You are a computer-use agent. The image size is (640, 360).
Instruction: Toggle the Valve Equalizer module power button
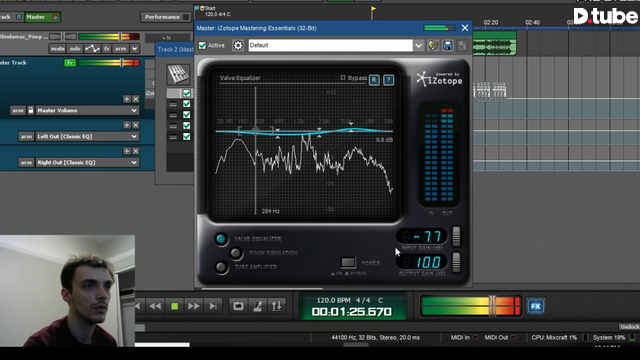click(x=221, y=239)
